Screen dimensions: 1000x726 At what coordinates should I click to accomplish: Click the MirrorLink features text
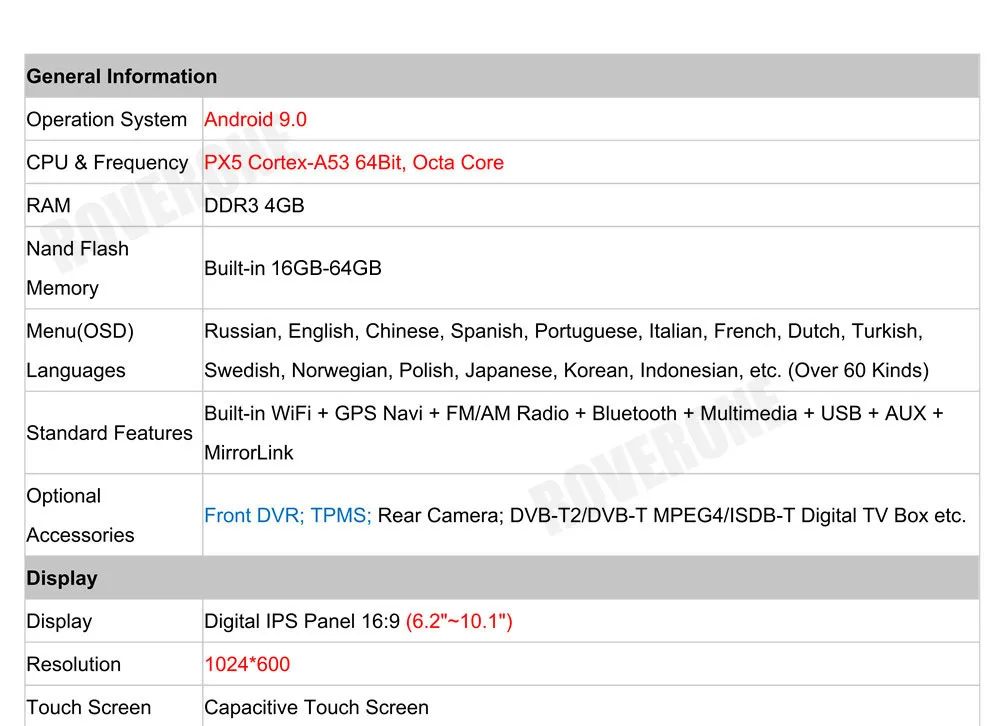[x=246, y=452]
